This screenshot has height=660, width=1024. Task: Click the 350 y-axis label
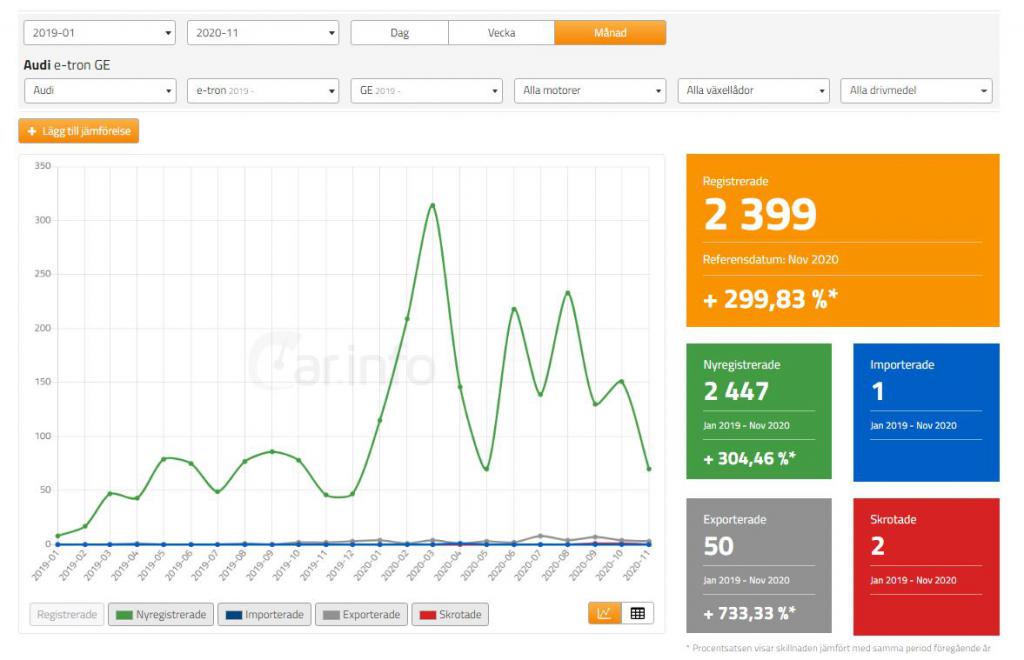coord(42,166)
